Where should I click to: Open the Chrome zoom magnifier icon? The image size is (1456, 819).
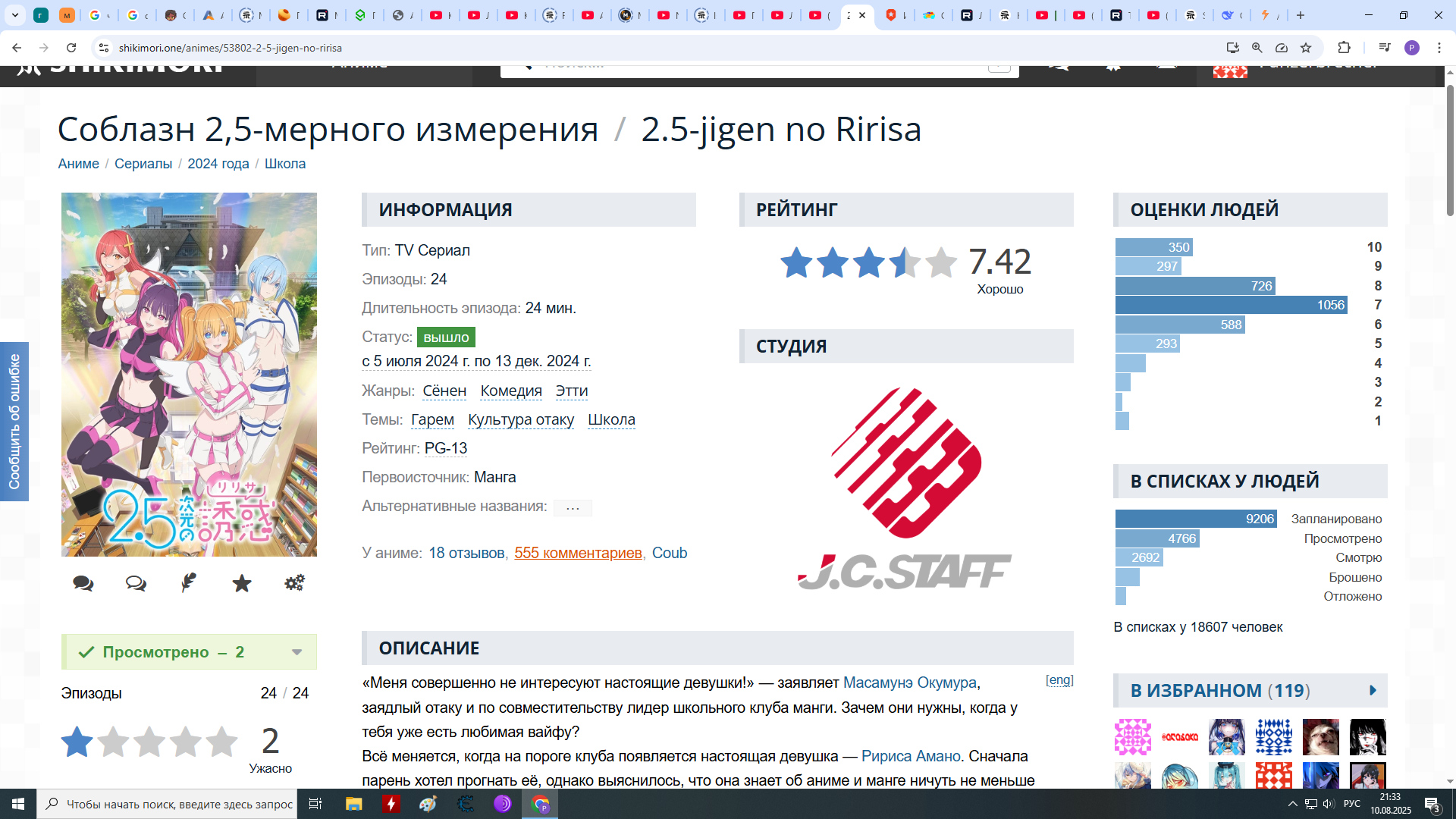click(x=1257, y=48)
